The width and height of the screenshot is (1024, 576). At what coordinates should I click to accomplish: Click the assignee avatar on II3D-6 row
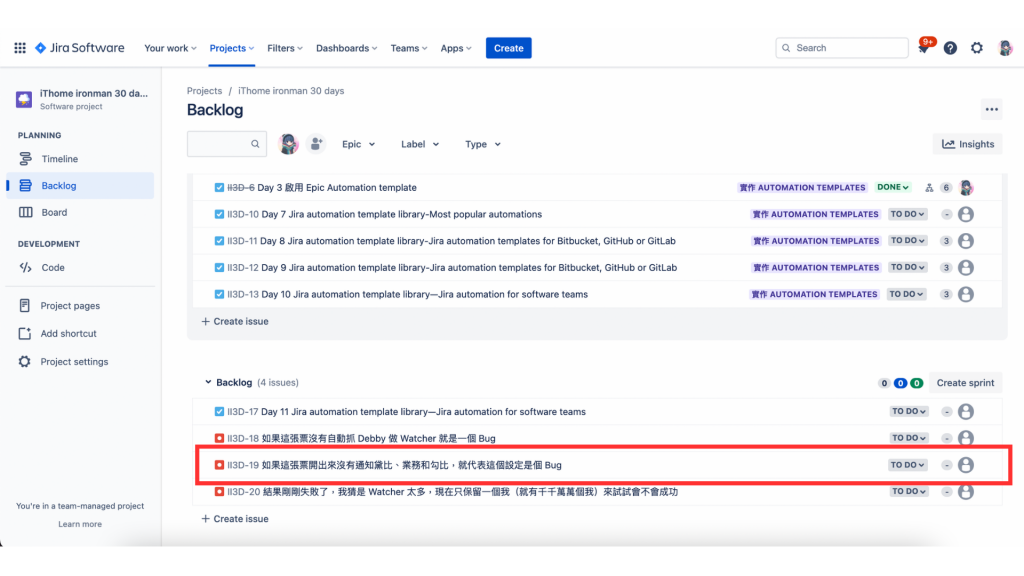click(966, 187)
